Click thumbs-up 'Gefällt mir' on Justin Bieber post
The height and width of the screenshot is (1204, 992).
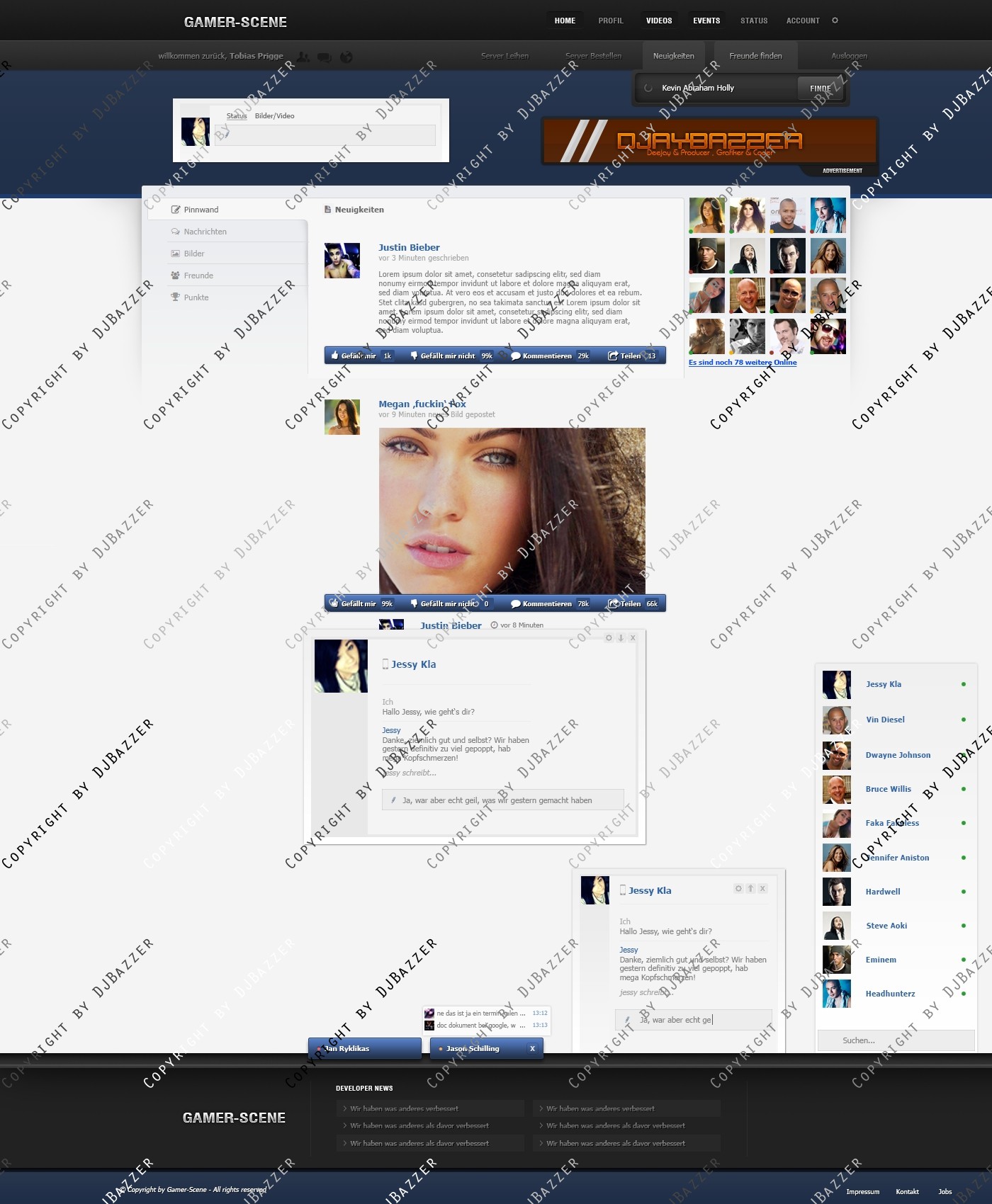click(353, 356)
